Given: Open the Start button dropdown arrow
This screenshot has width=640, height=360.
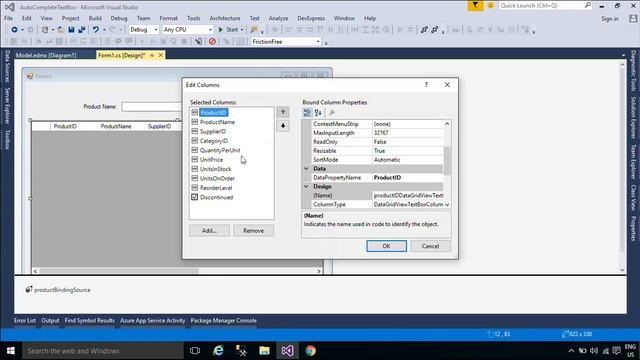Looking at the screenshot, I should [242, 30].
